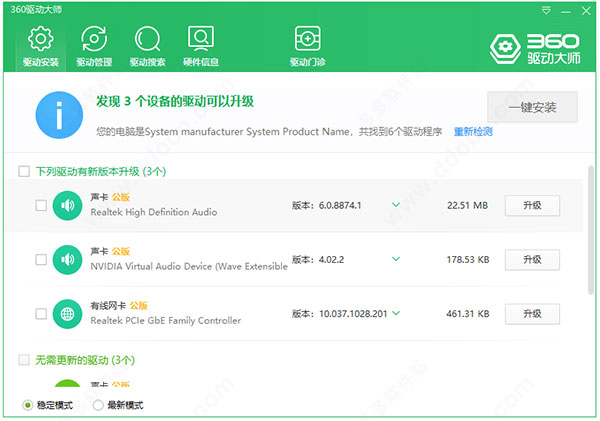Open the title bar main menu icon
The image size is (600, 421).
pos(546,11)
